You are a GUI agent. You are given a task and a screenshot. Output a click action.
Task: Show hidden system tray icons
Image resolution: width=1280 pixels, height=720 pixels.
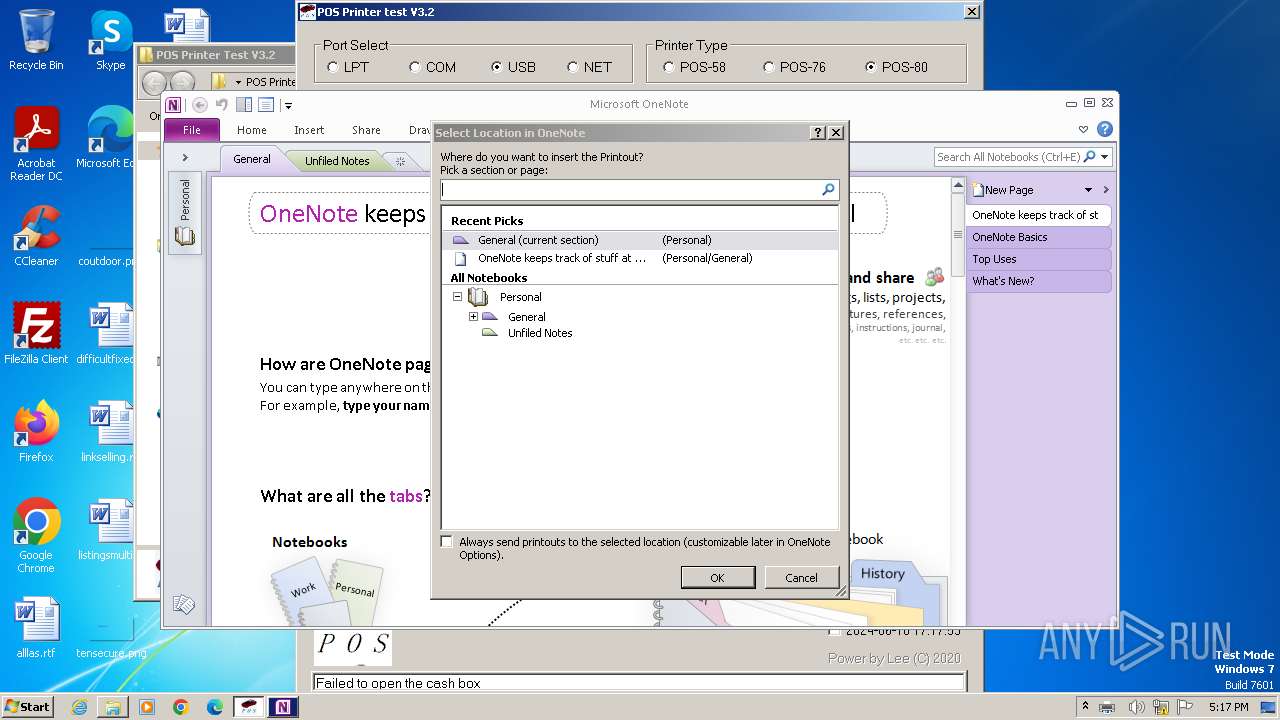tap(1085, 707)
